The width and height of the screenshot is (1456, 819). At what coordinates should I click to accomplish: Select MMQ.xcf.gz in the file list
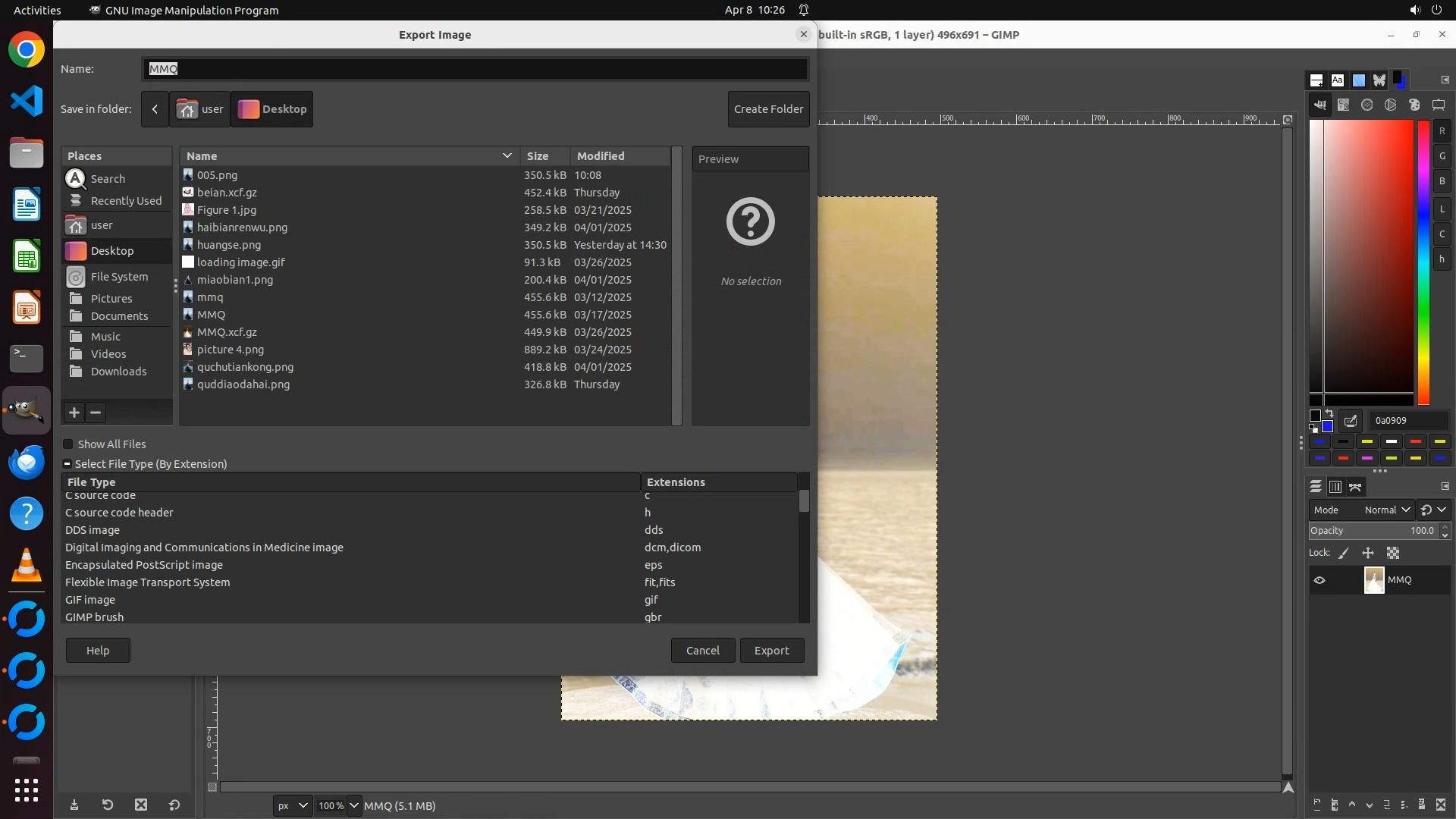[227, 332]
